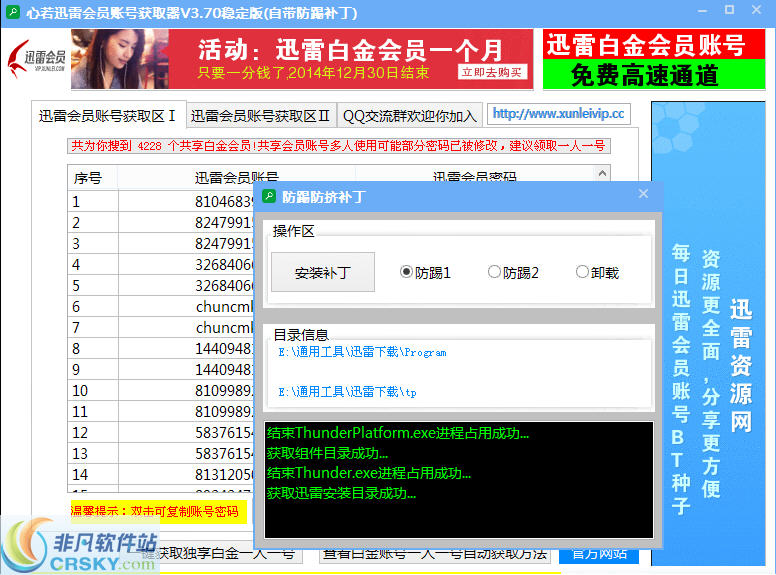
Task: Click log line 获取迅雷安装目录成功
Action: [x=341, y=493]
